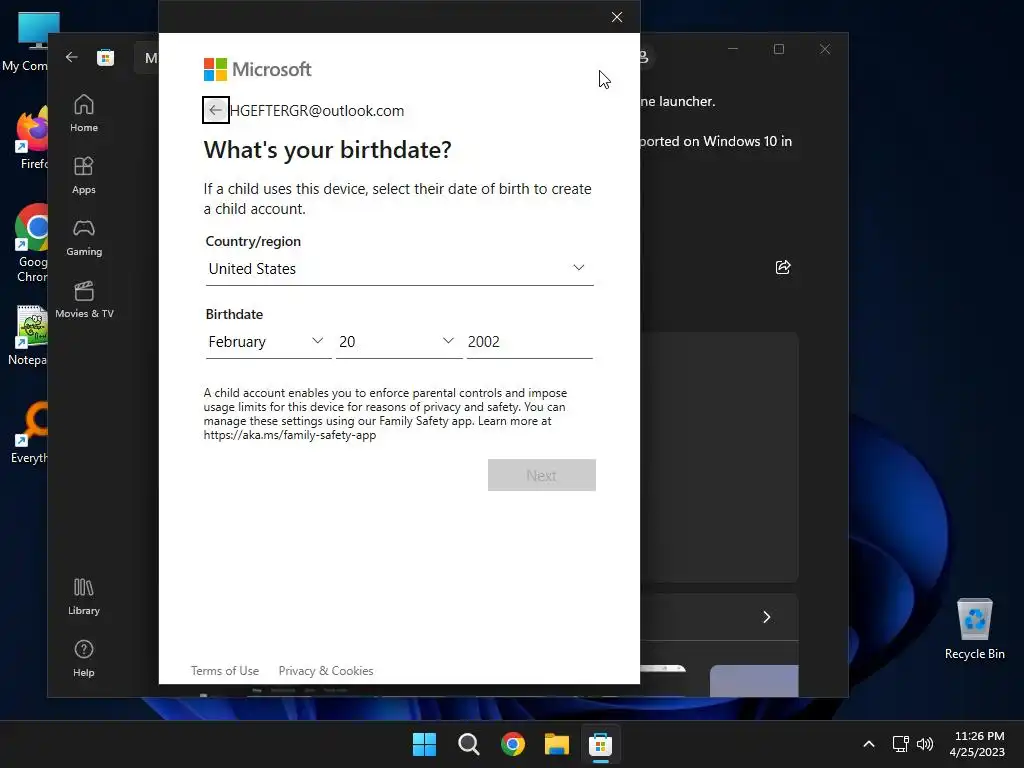The image size is (1024, 768).
Task: Open Library in the Microsoft Store sidebar
Action: [x=84, y=596]
